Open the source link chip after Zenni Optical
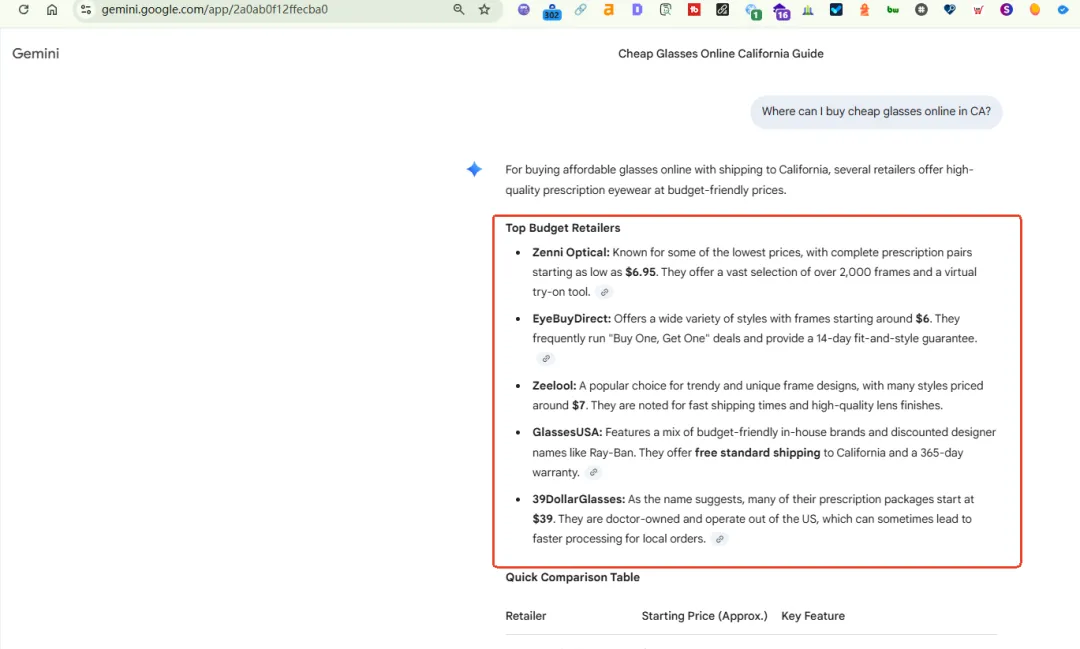This screenshot has height=649, width=1080. point(605,292)
